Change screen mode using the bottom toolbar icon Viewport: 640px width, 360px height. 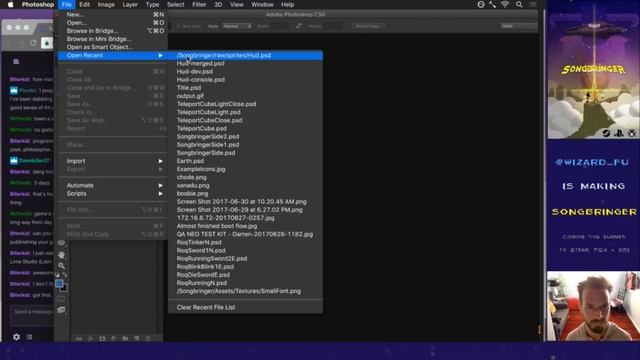point(61,310)
